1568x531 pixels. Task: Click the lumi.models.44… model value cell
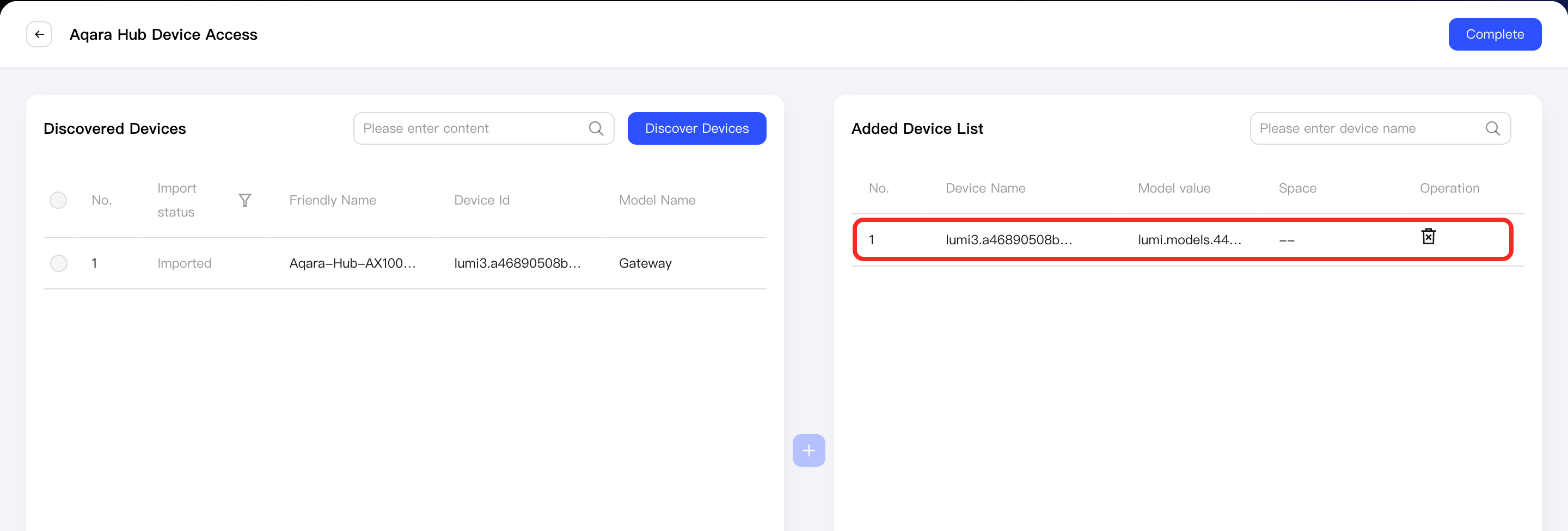[1190, 239]
